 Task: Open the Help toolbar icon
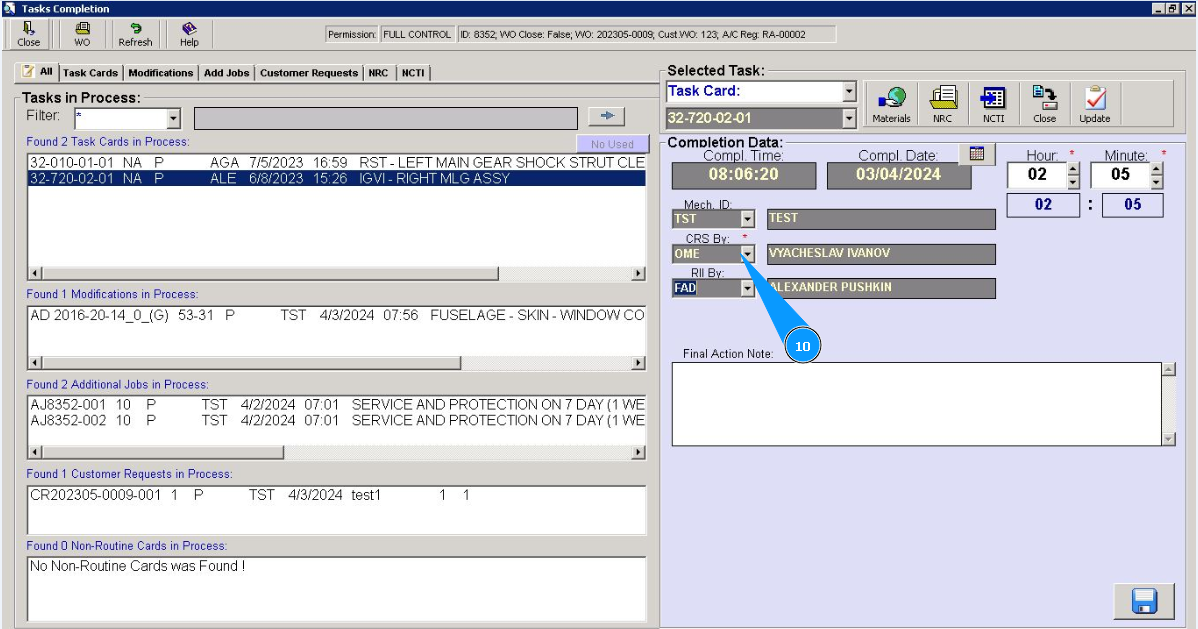point(189,34)
